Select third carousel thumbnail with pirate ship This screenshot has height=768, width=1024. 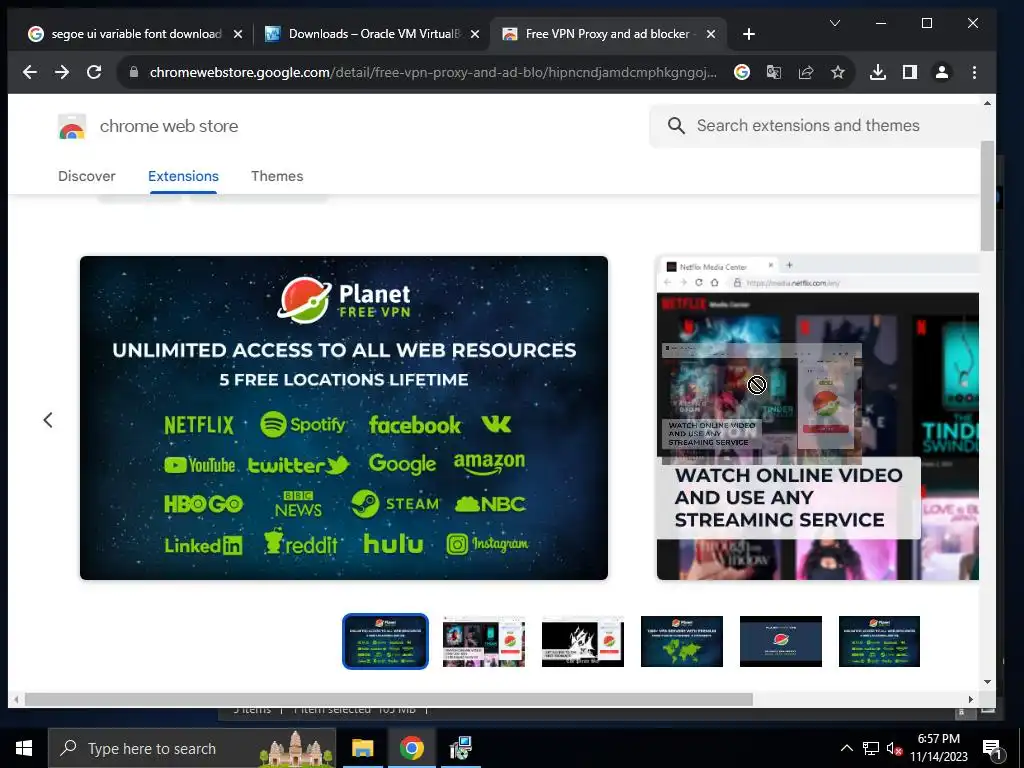click(x=583, y=641)
